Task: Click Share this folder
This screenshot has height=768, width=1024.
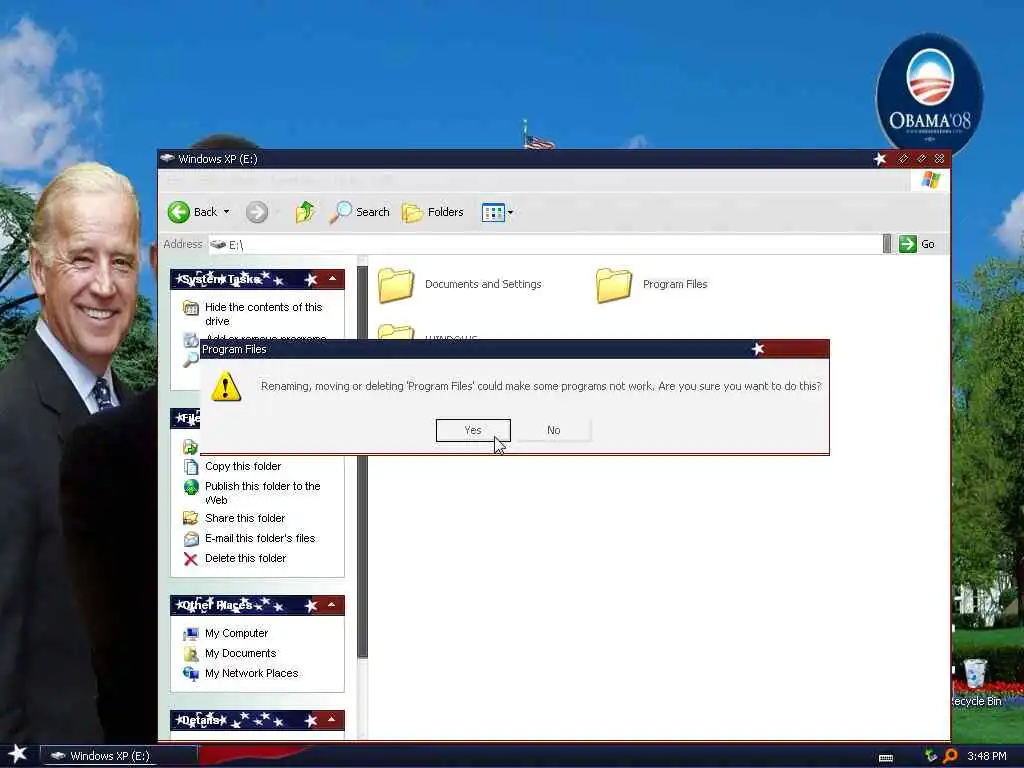Action: 245,518
